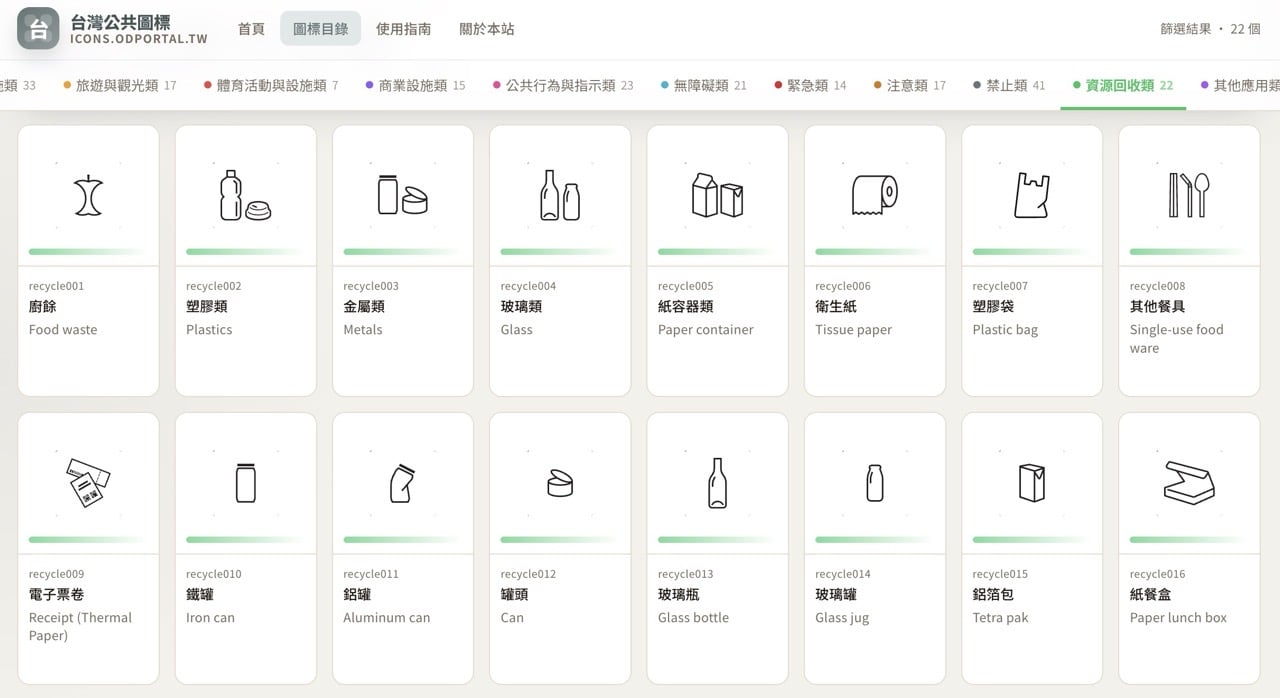Click the green progress bar under recycle001
Viewport: 1280px width, 698px height.
87,252
